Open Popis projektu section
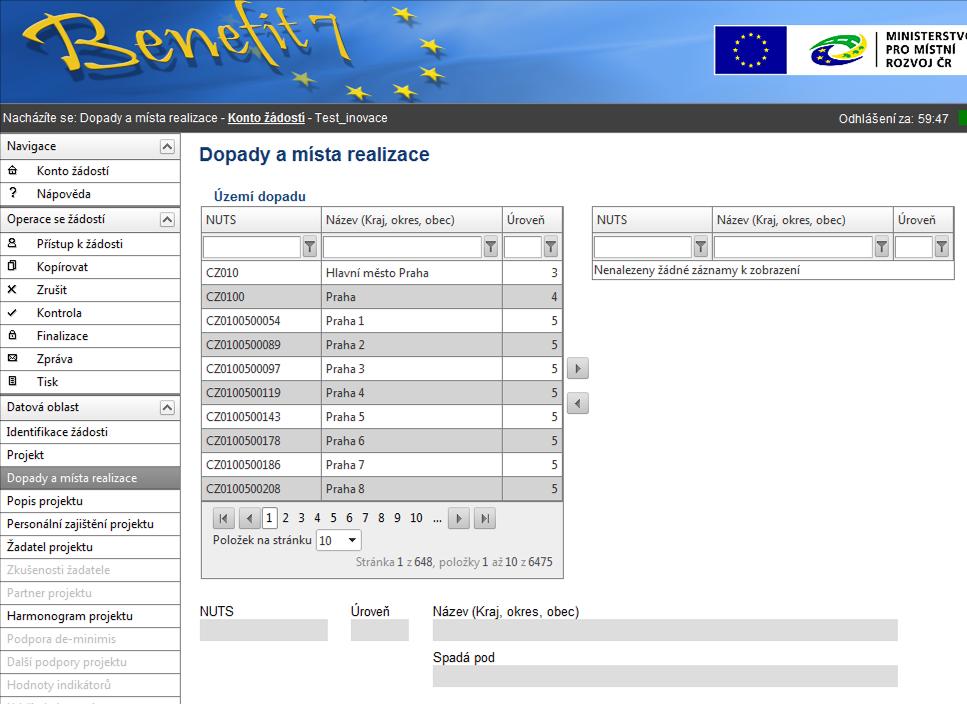The height and width of the screenshot is (704, 967). coord(90,501)
